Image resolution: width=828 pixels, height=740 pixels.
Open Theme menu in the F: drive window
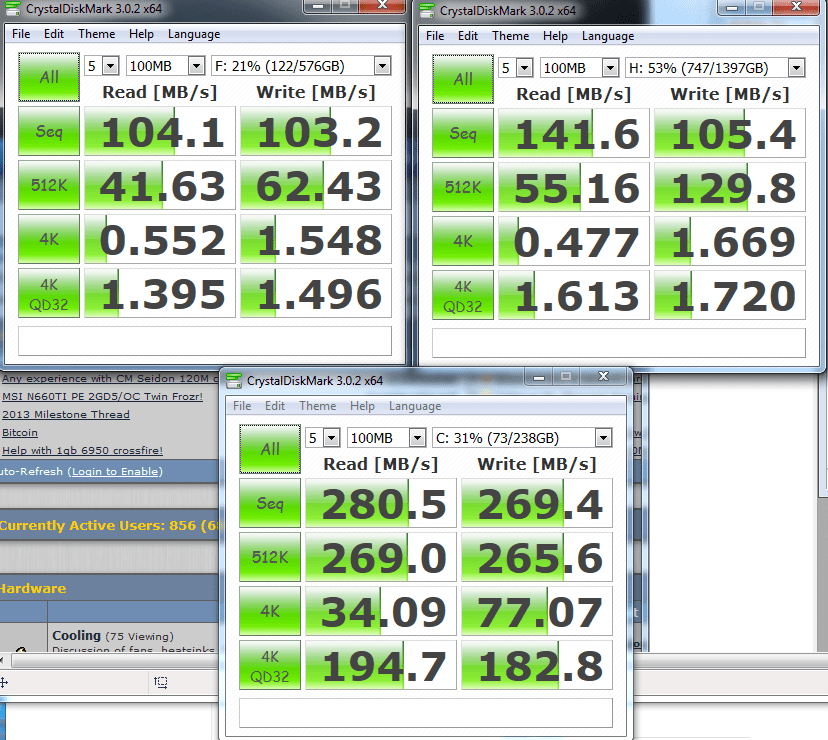point(97,34)
